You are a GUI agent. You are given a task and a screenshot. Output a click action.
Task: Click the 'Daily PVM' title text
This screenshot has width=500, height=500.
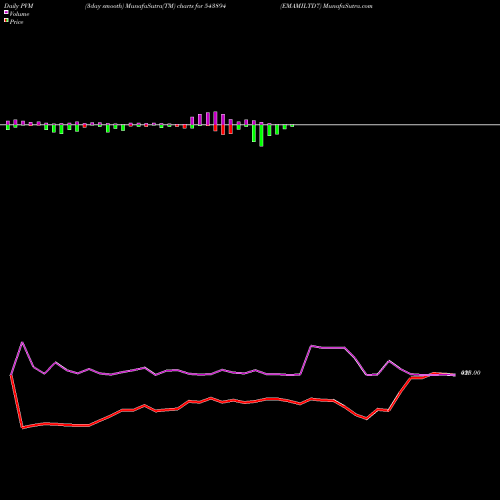coord(19,6)
